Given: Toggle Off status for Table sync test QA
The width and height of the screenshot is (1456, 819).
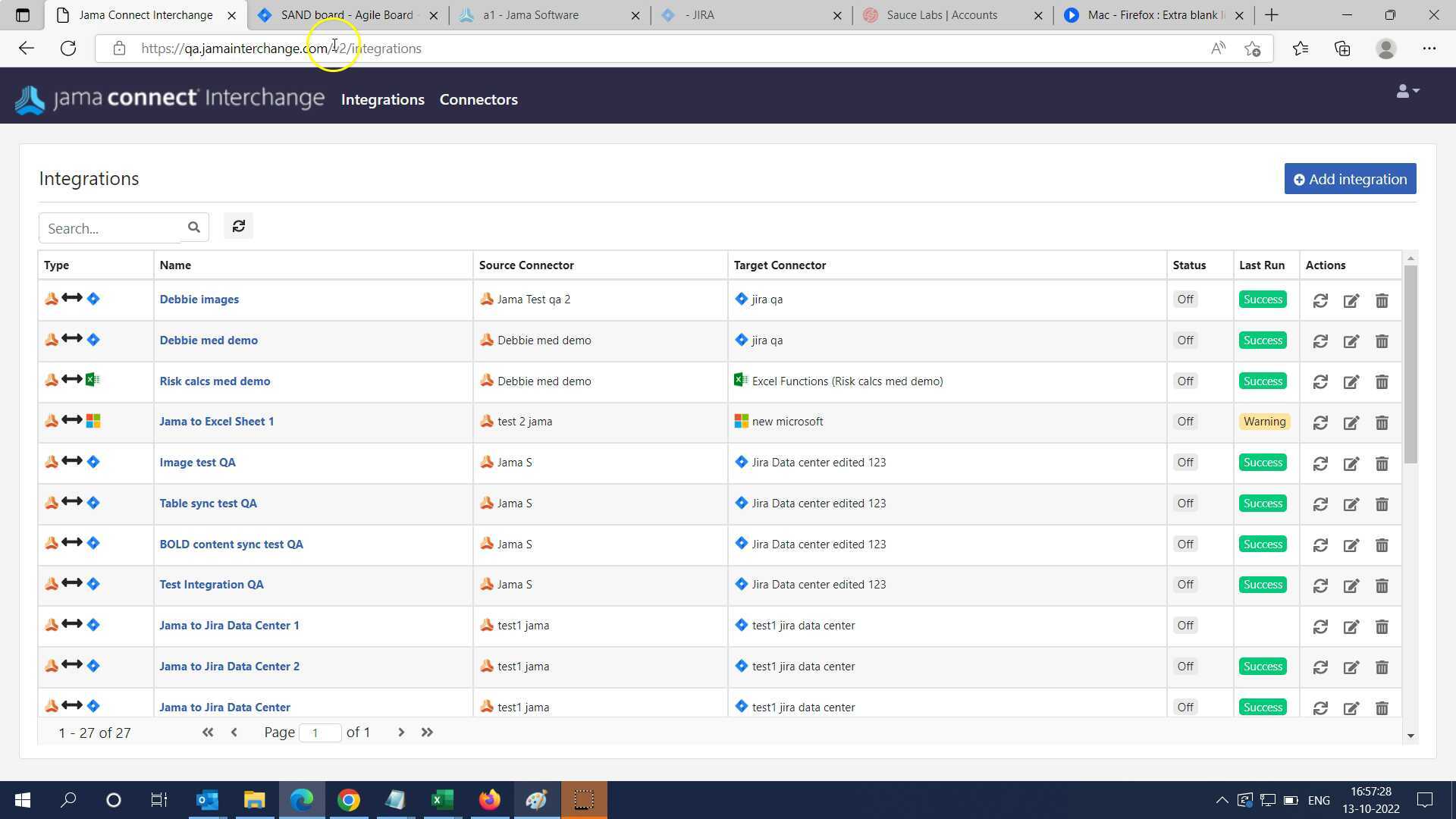Looking at the screenshot, I should pos(1185,504).
